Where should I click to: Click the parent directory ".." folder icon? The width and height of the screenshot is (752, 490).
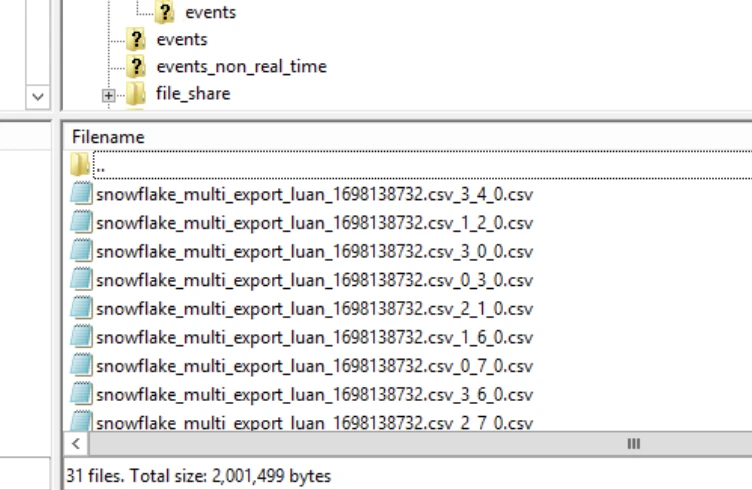pos(81,165)
